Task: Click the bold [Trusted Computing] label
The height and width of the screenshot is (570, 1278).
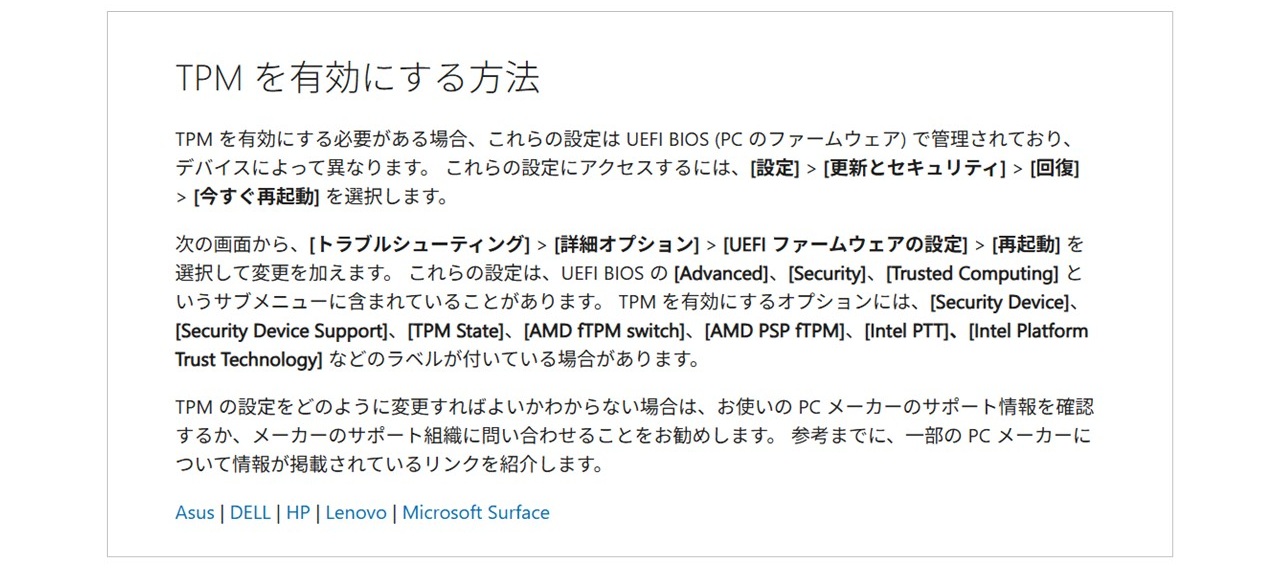Action: pos(973,273)
